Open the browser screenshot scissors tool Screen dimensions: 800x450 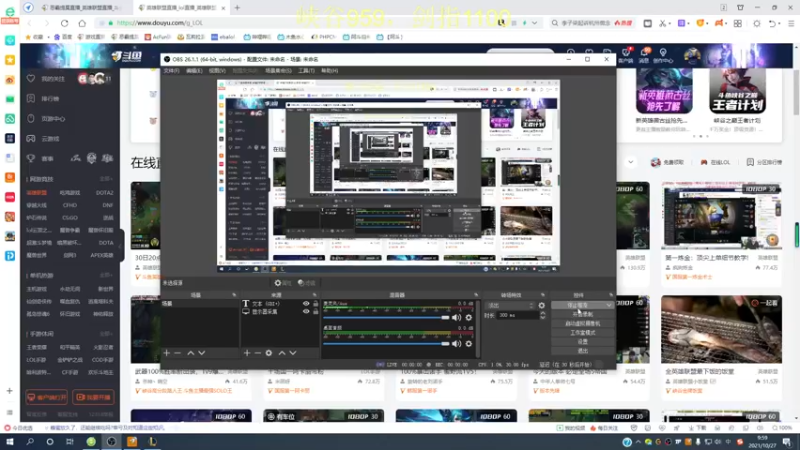pos(662,23)
